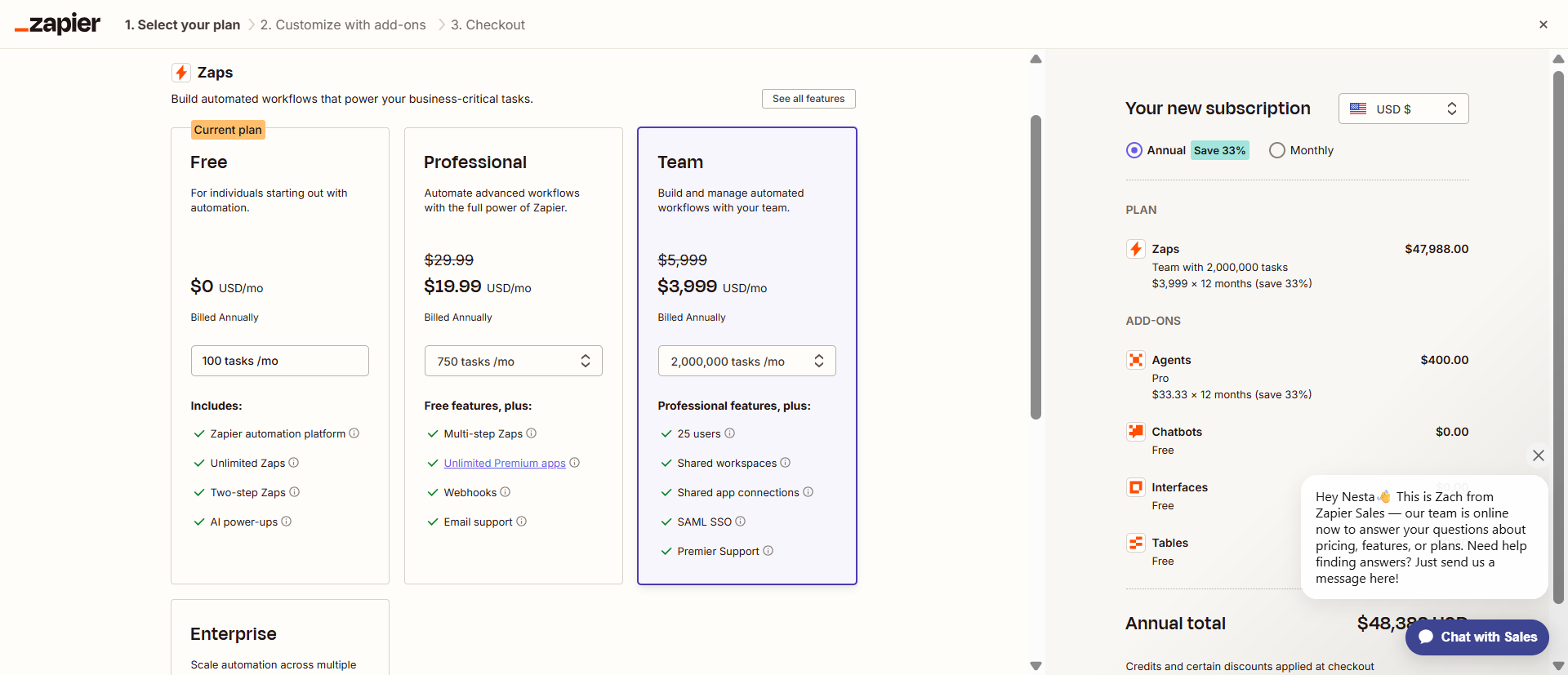The width and height of the screenshot is (1568, 675).
Task: Select Annual billing radio button
Action: click(1134, 150)
